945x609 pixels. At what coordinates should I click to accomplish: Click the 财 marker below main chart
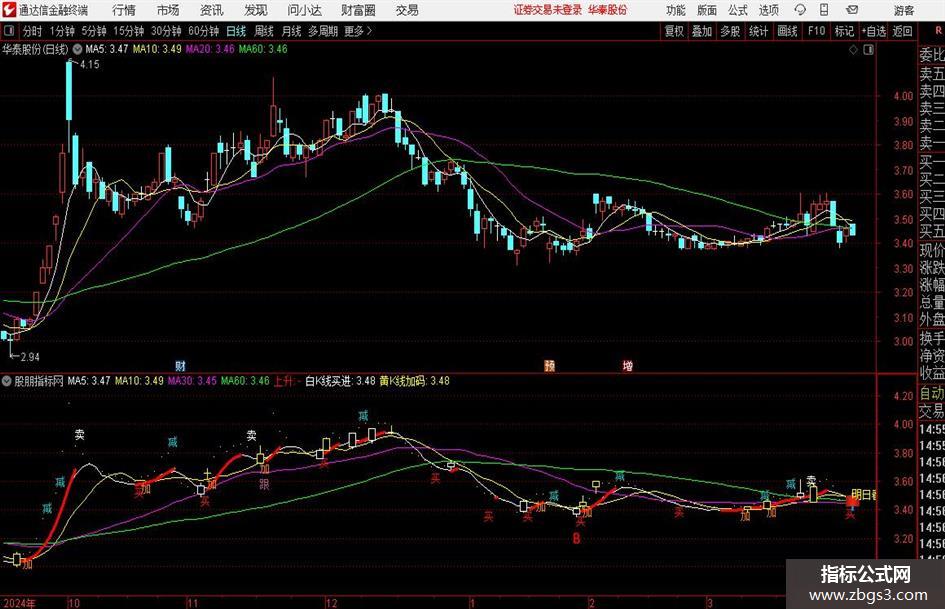180,366
